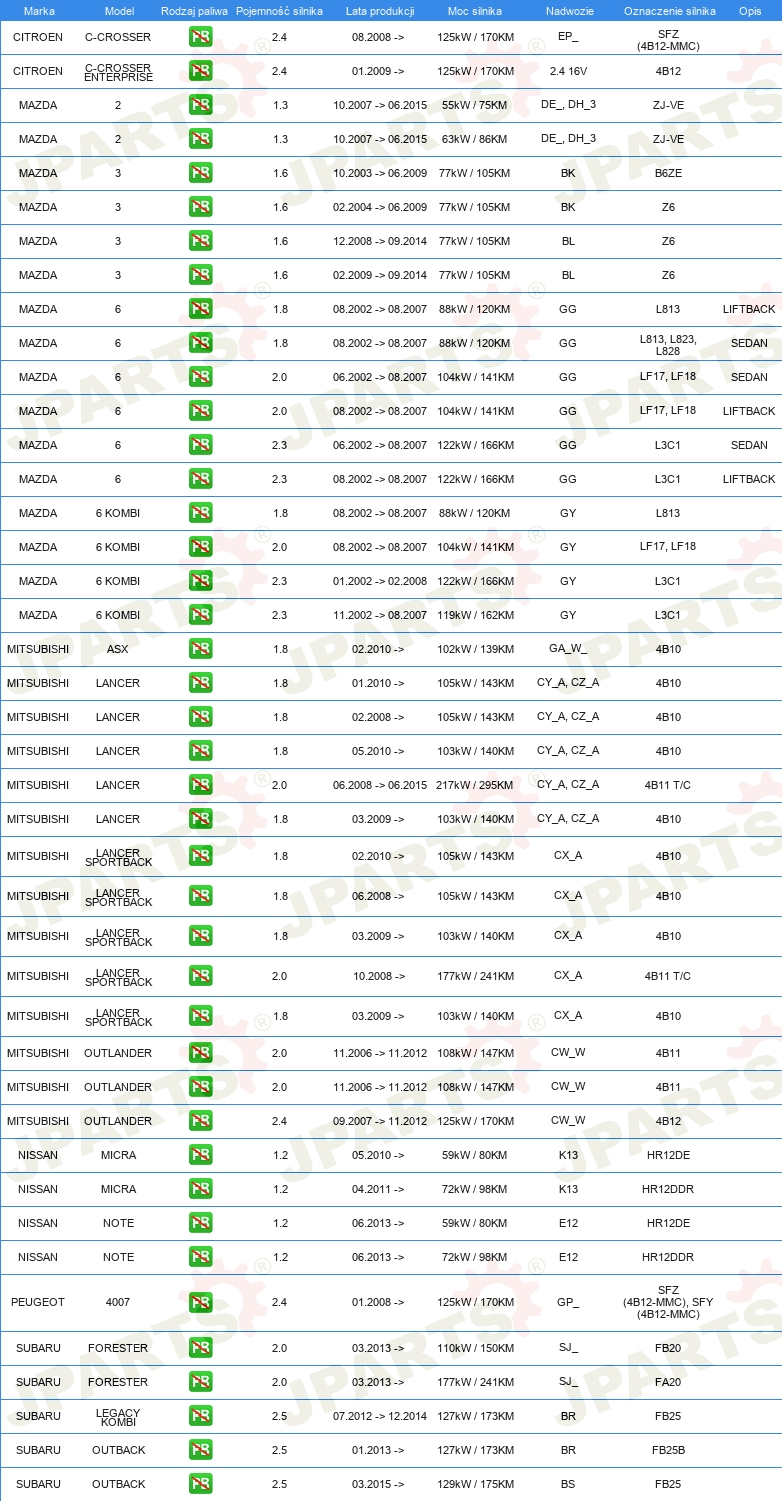Select date range 07.2012 -> 12.2014
The image size is (782, 1501).
[379, 1416]
